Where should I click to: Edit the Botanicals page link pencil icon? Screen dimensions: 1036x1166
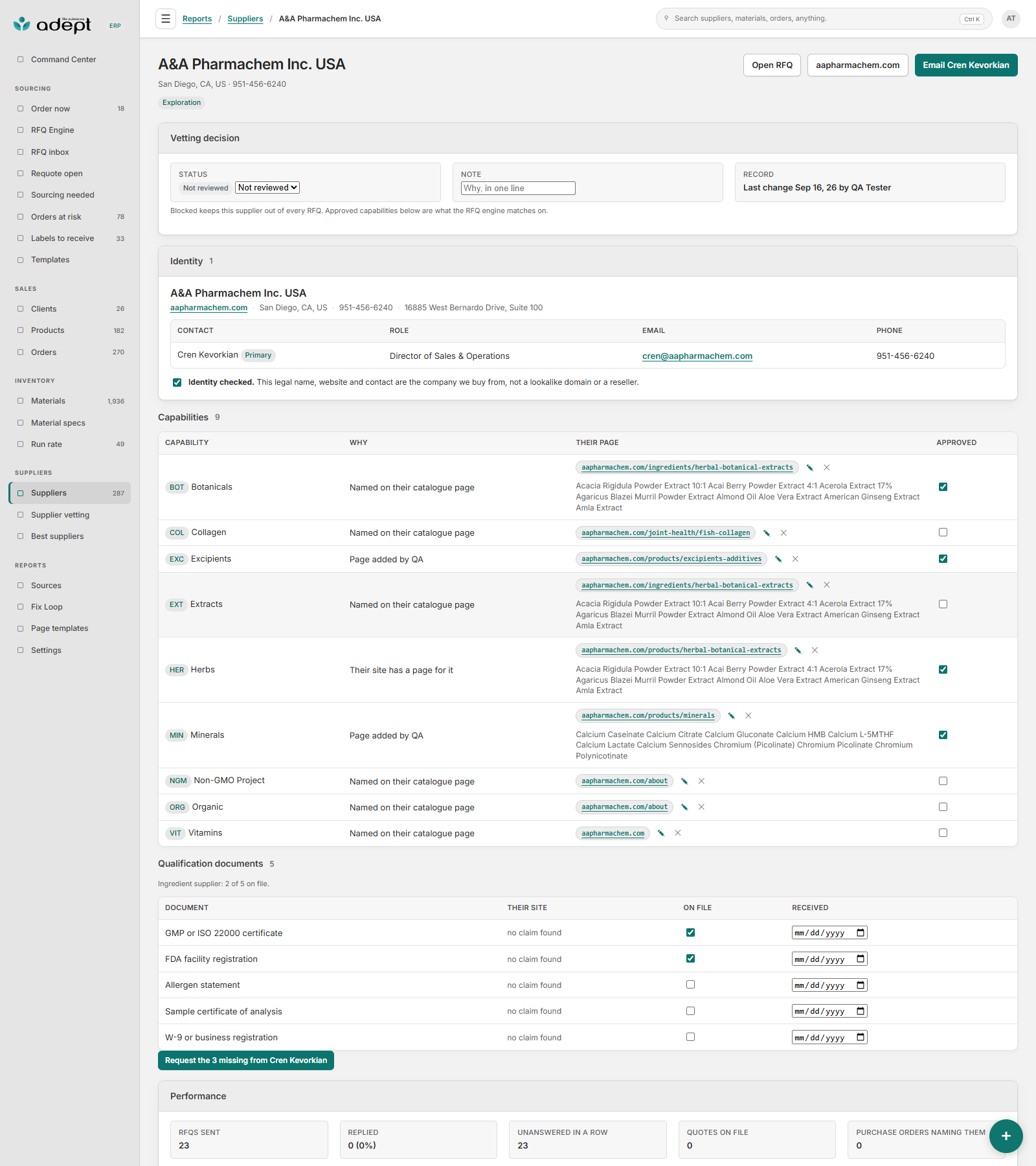(809, 468)
